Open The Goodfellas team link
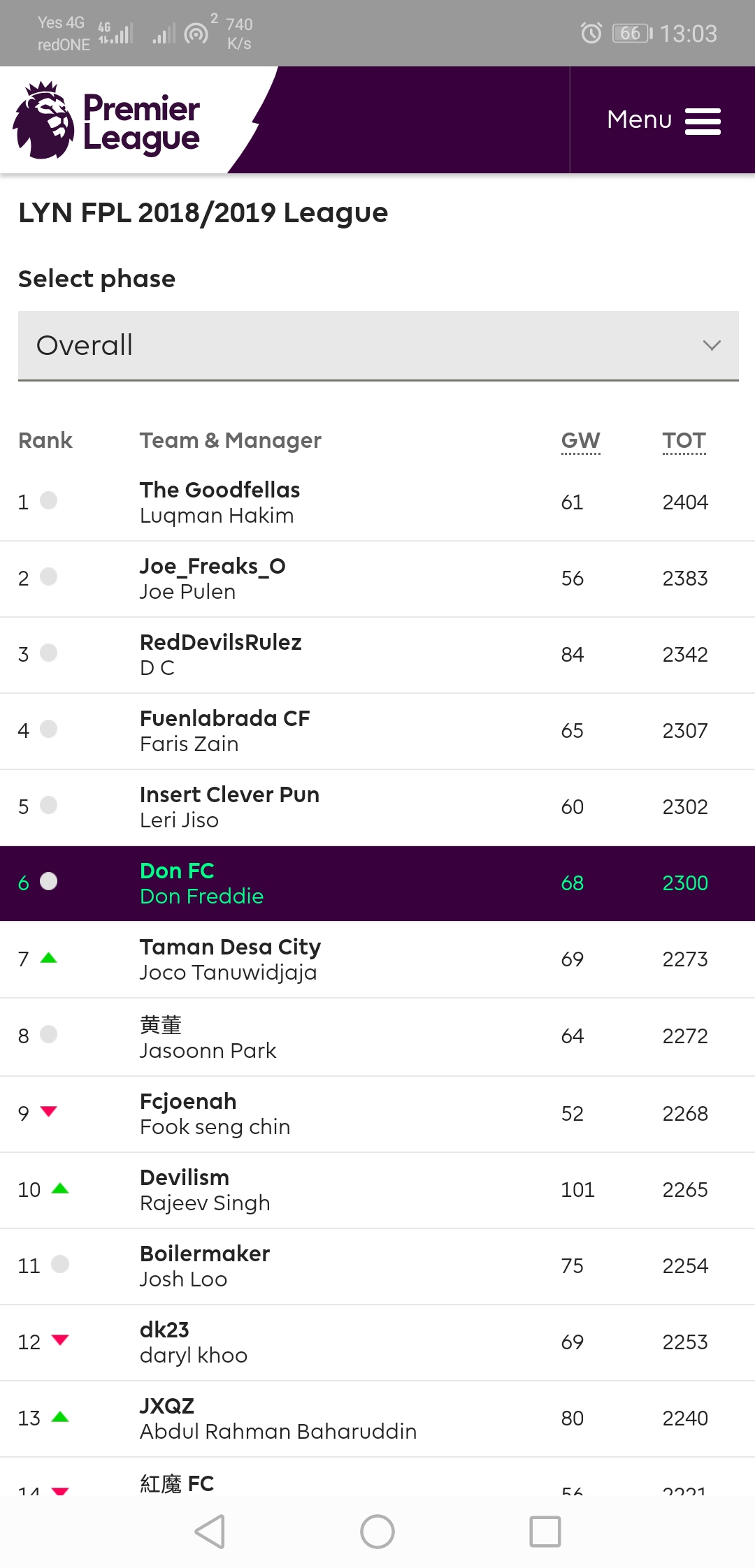The image size is (755, 1568). click(x=220, y=490)
